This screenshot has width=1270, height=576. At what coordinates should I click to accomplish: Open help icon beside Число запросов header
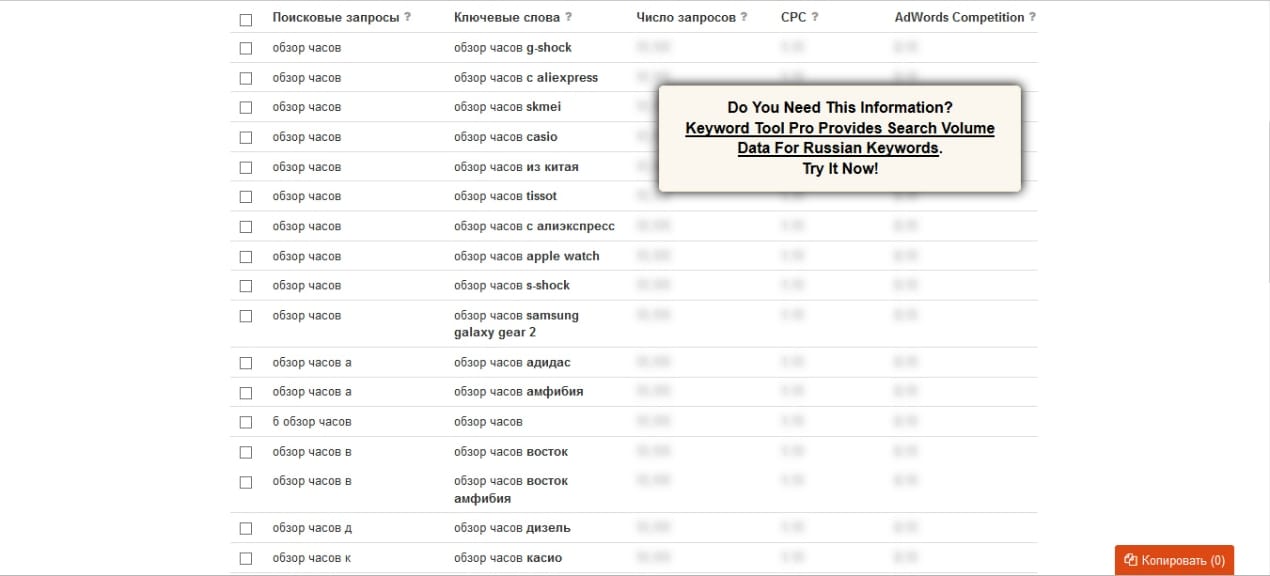743,18
